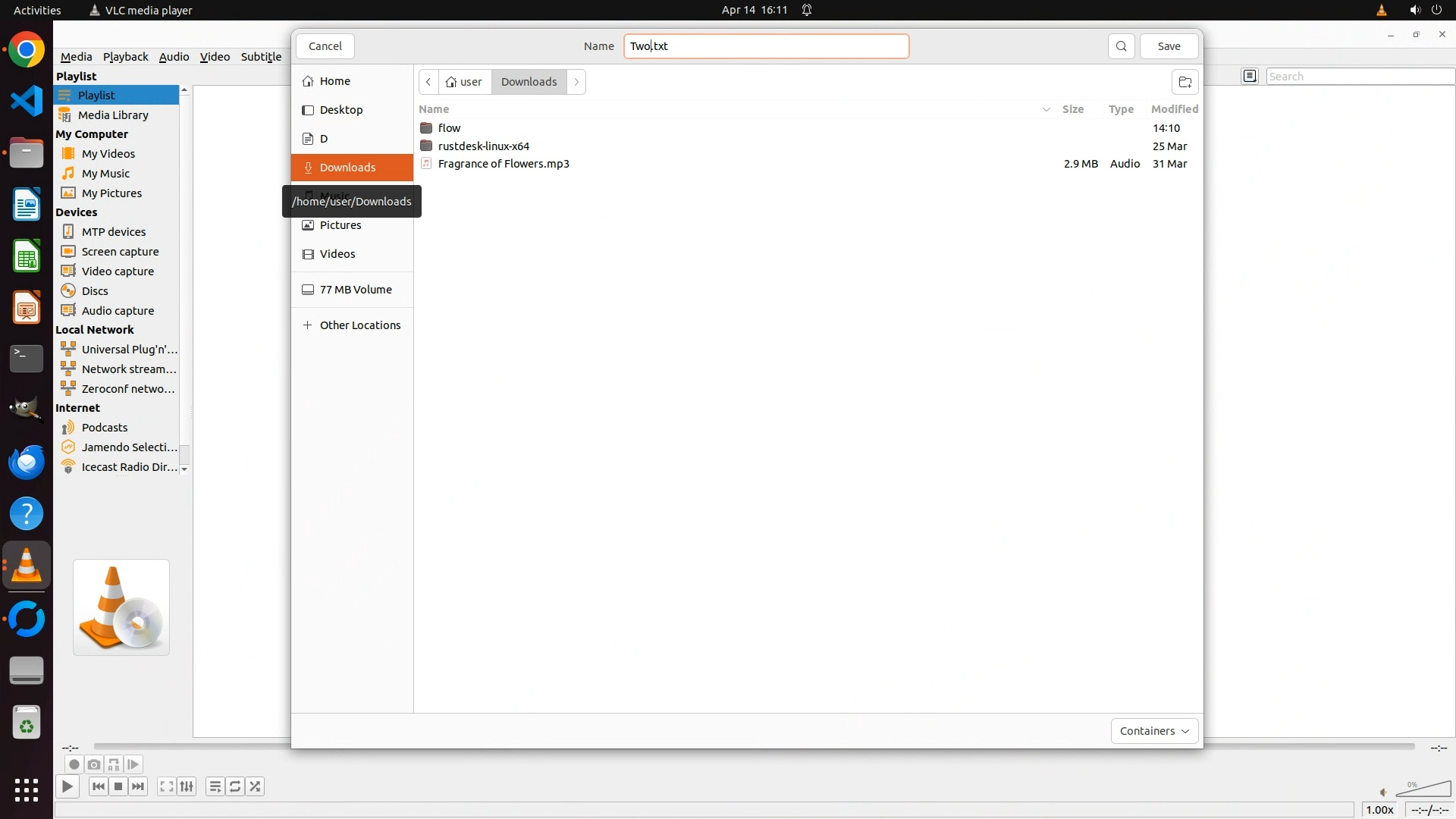Image resolution: width=1456 pixels, height=819 pixels.
Task: Open the Playback menu
Action: [x=125, y=57]
